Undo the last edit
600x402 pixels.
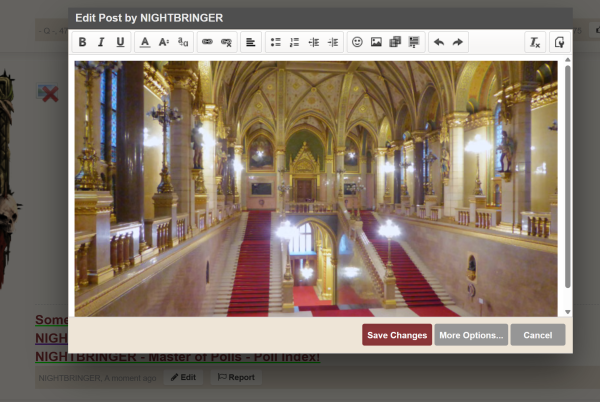[438, 42]
